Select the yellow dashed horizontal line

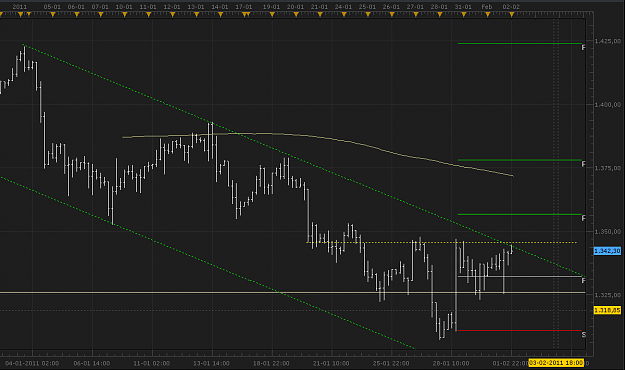(441, 242)
